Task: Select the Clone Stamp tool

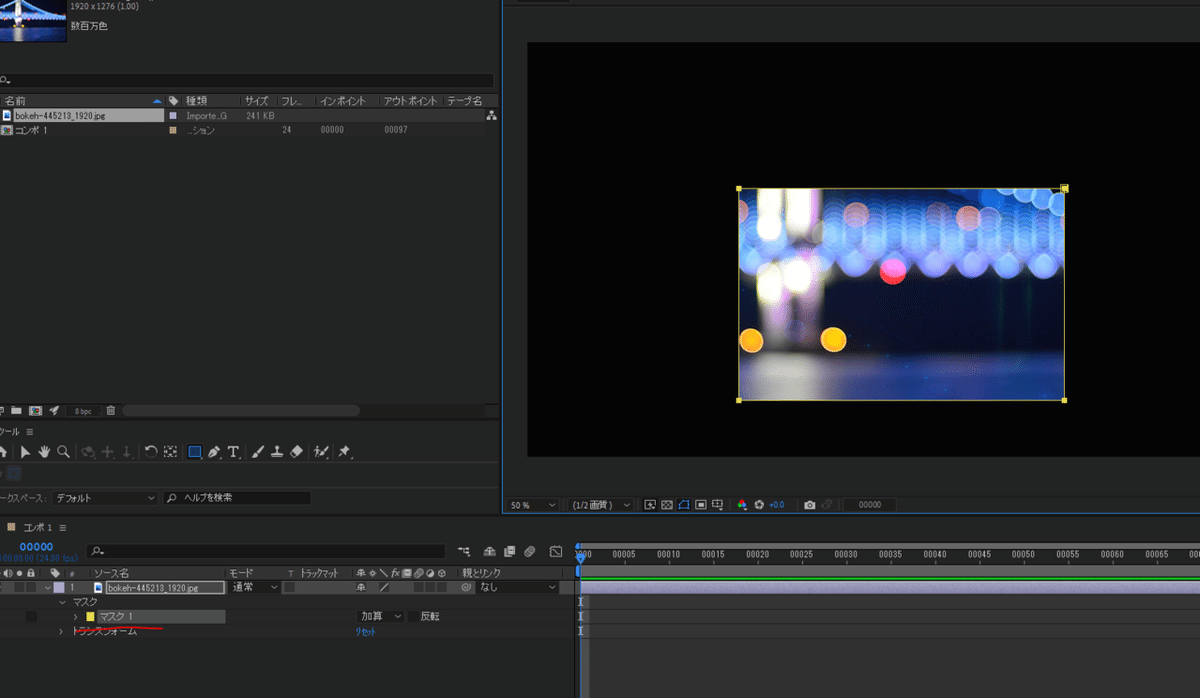Action: click(x=277, y=452)
